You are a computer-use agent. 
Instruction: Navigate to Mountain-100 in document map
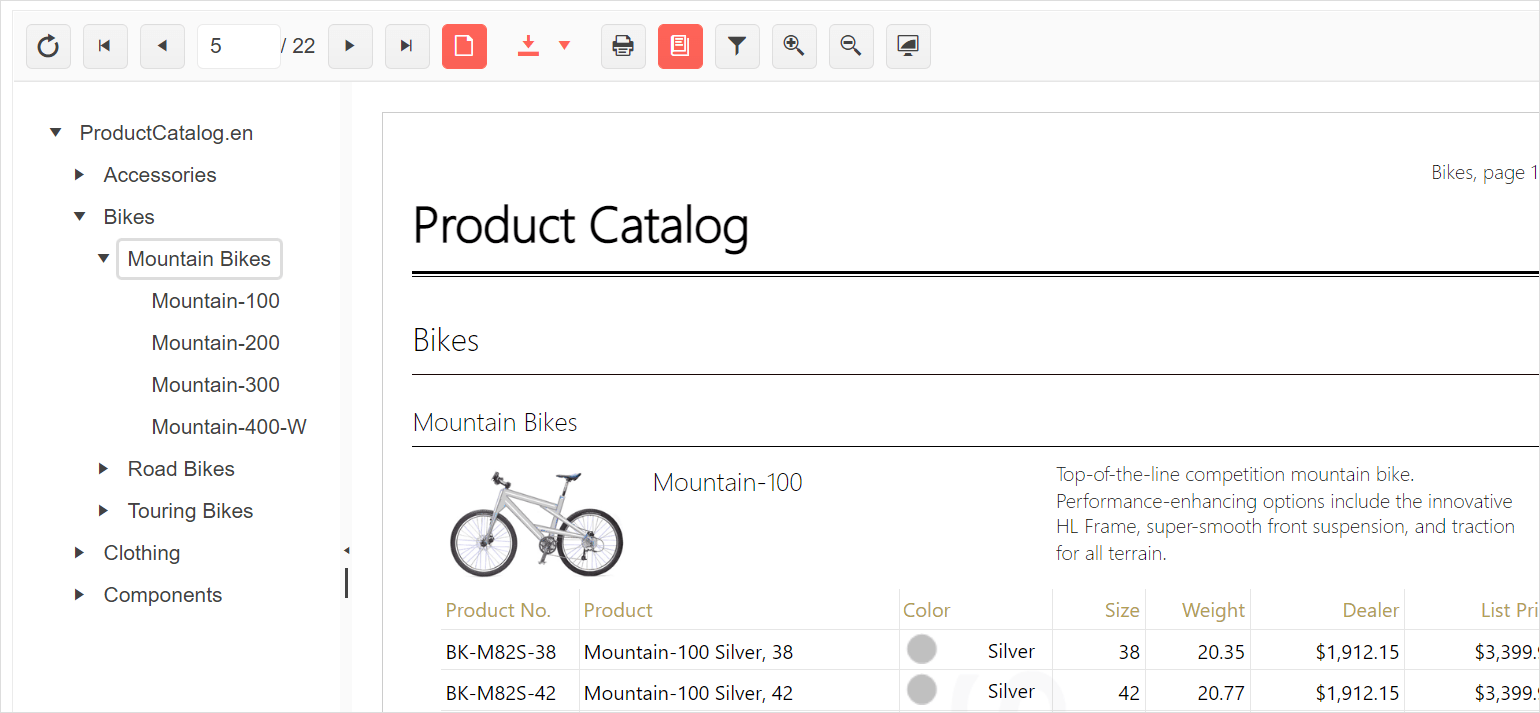(216, 301)
